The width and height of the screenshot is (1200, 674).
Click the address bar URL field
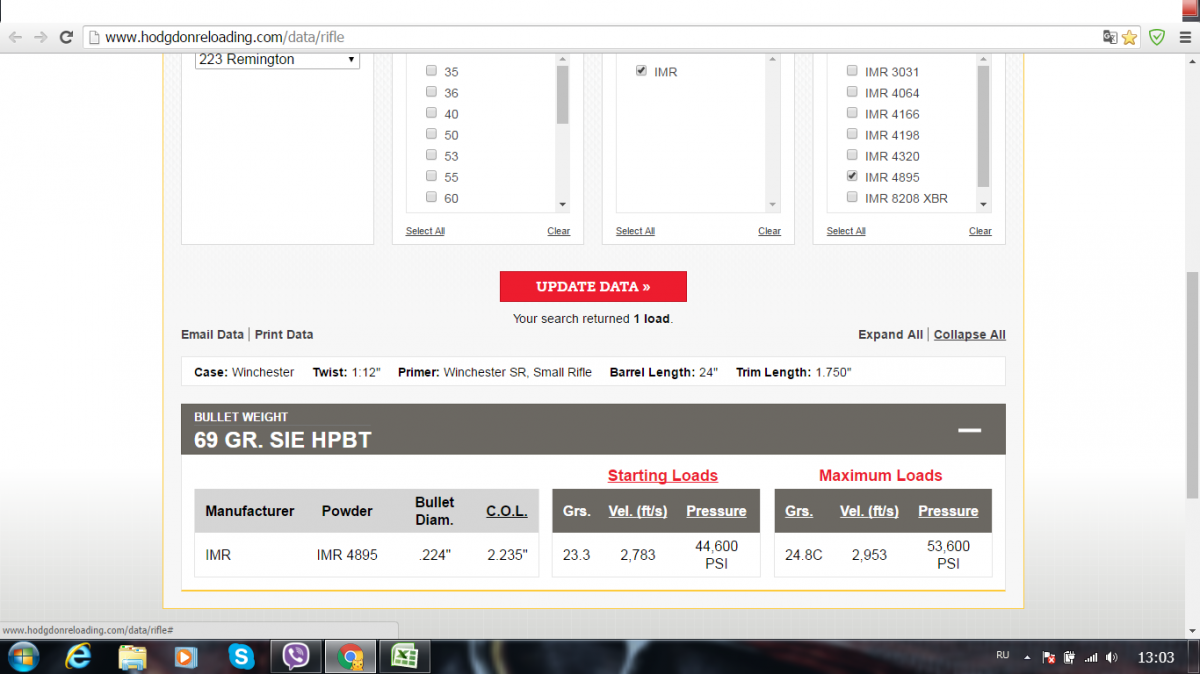[x=590, y=37]
